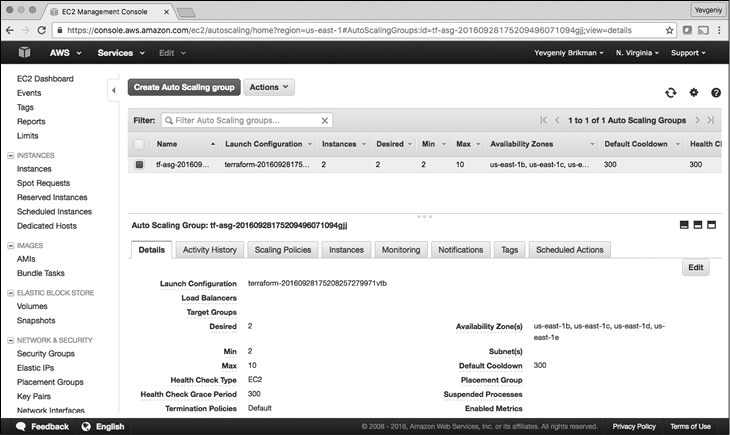This screenshot has height=435, width=730.
Task: Clear the filter with the X icon
Action: click(324, 120)
